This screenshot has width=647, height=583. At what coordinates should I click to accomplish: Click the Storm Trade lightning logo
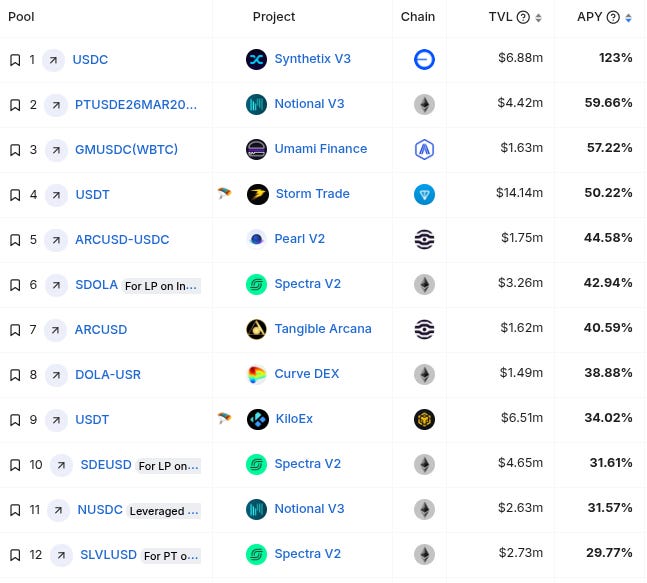tap(257, 194)
